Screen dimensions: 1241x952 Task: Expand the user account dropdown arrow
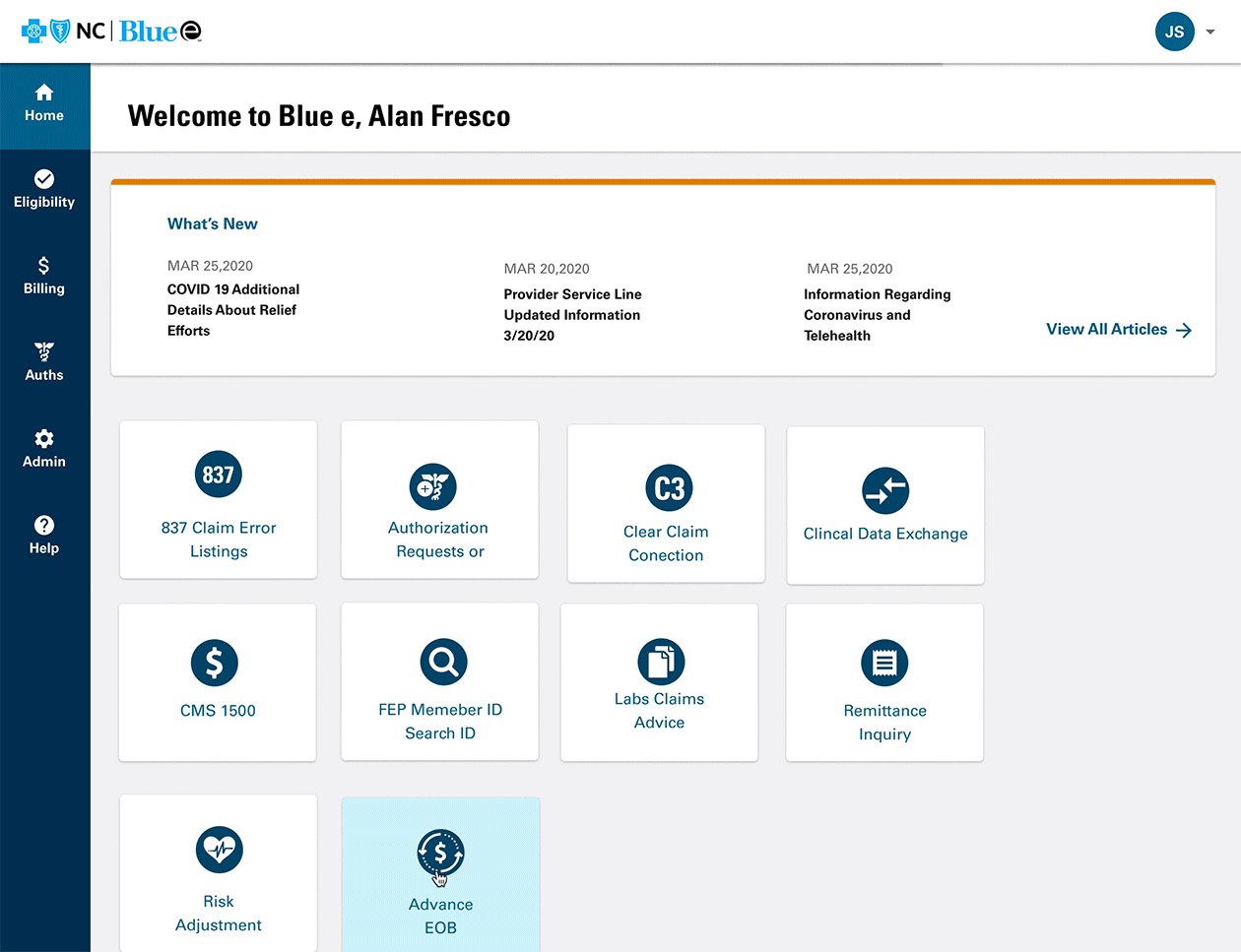(1210, 32)
